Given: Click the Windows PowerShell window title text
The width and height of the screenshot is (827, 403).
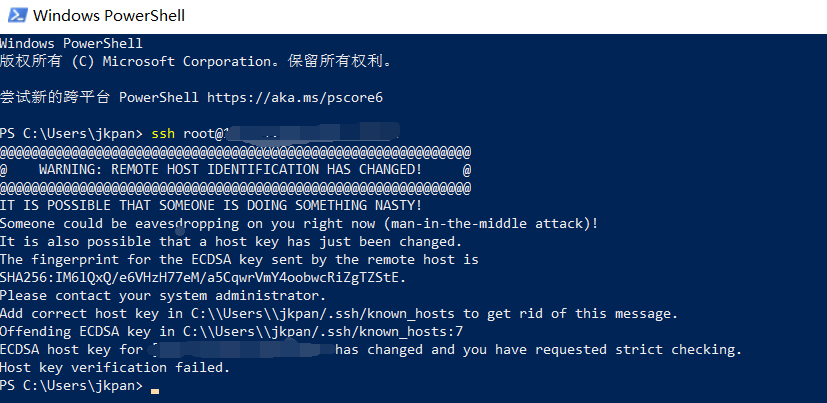Looking at the screenshot, I should click(109, 16).
